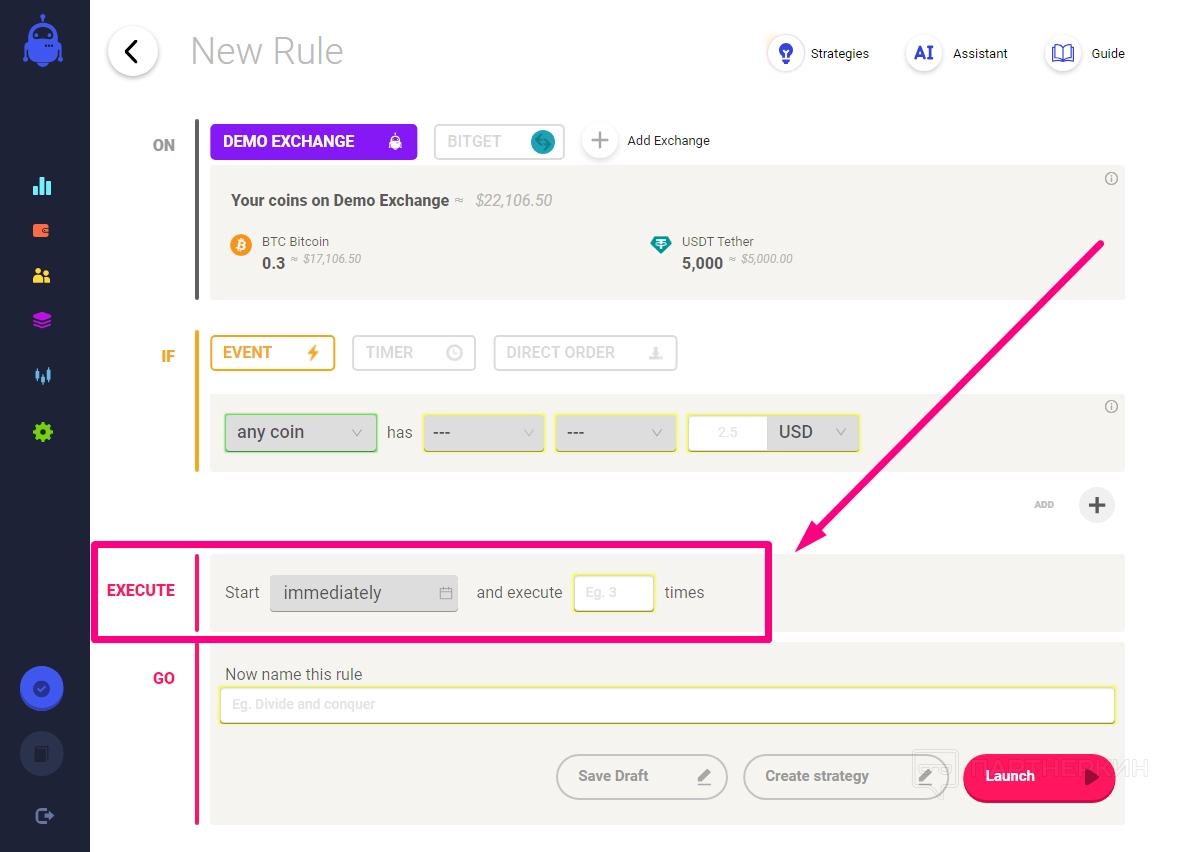Open settings via green gear icon
The width and height of the screenshot is (1200, 852).
[42, 432]
